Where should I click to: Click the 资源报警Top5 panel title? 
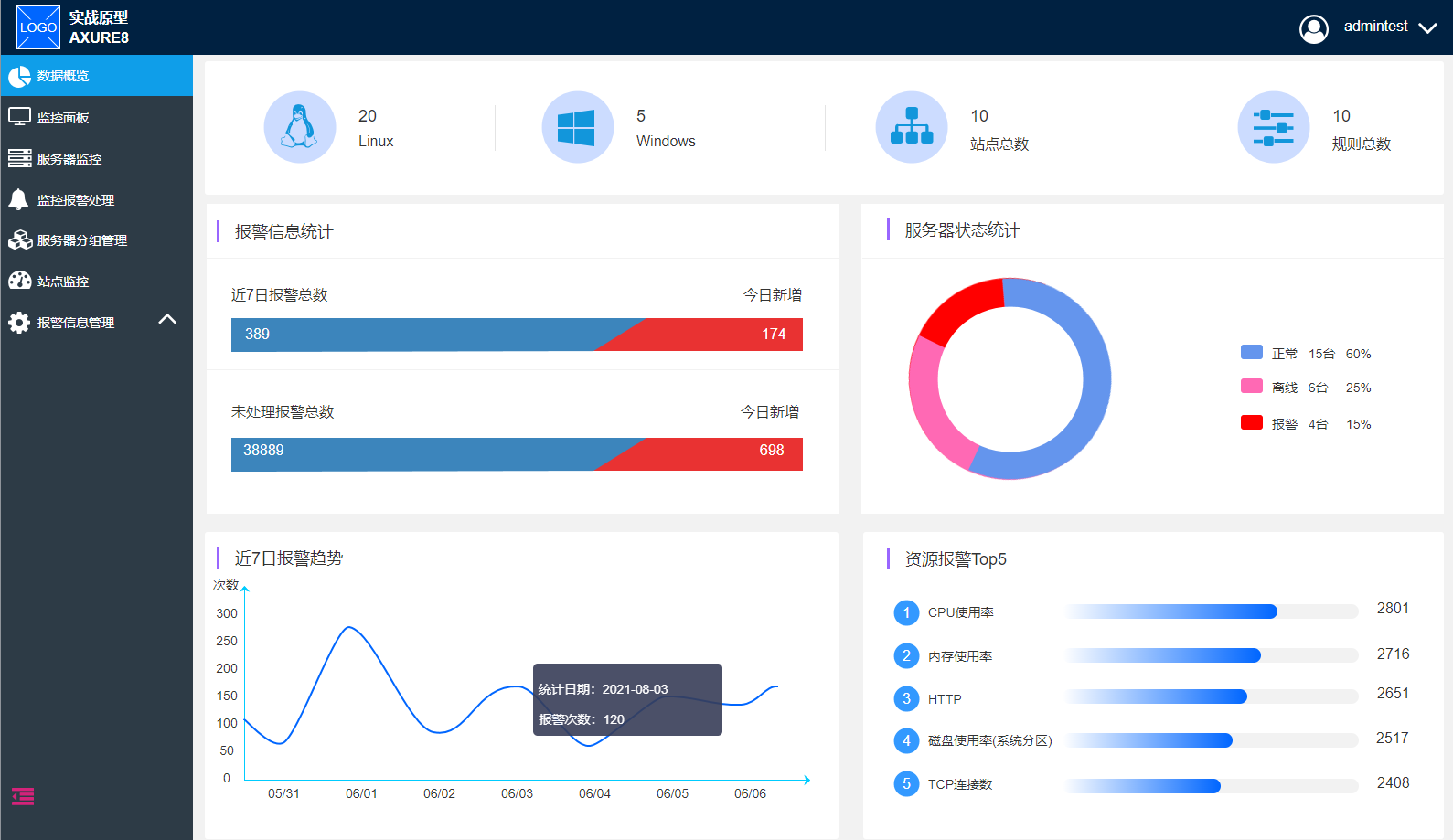[956, 559]
